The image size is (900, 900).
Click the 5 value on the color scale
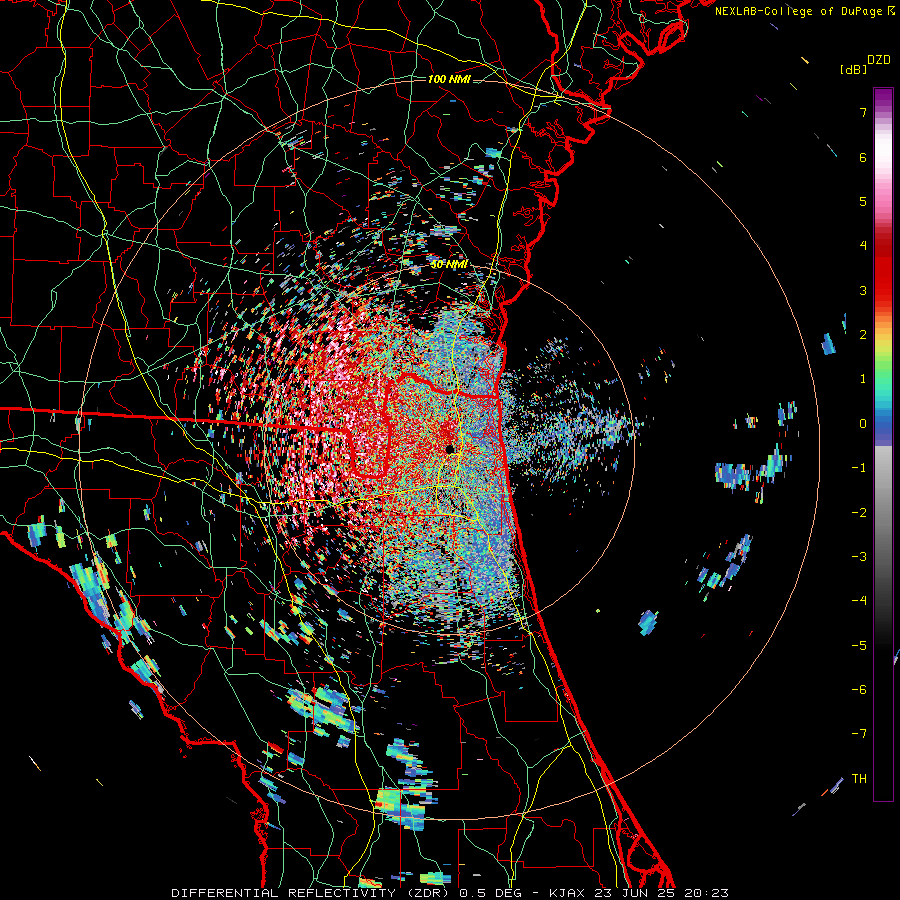(863, 201)
